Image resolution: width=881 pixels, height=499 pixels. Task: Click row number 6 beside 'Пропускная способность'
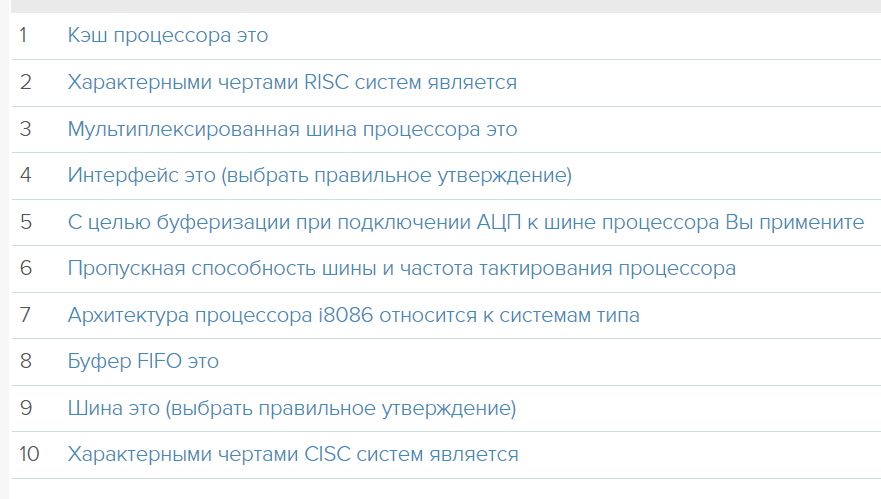tap(25, 268)
